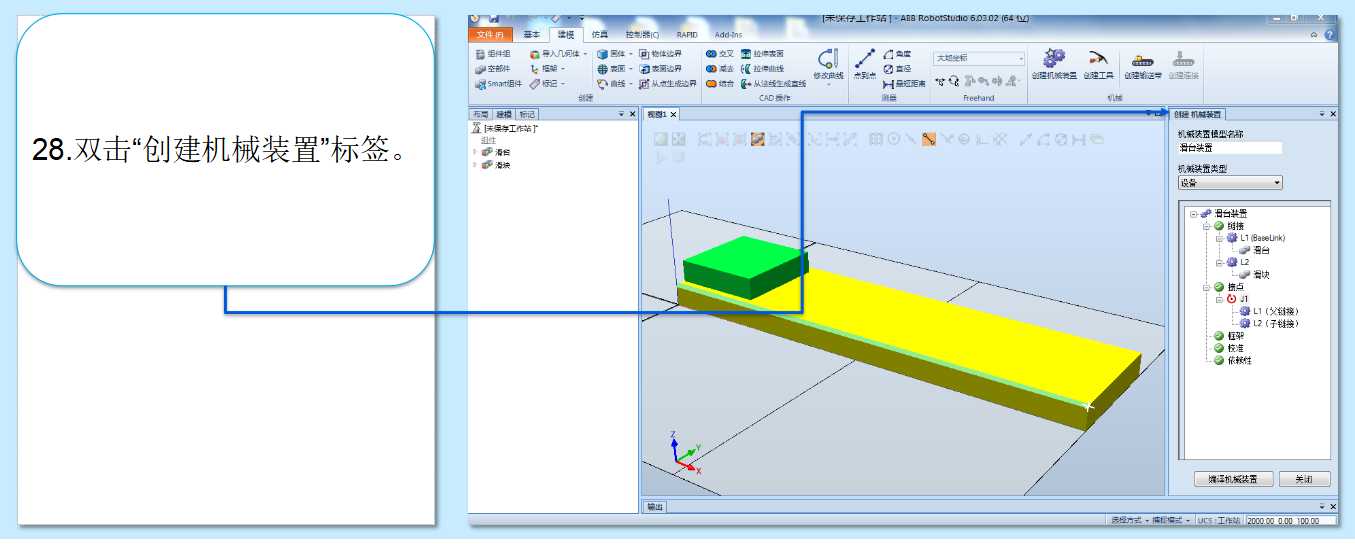Expand the 滑台 tree node

(x=475, y=152)
